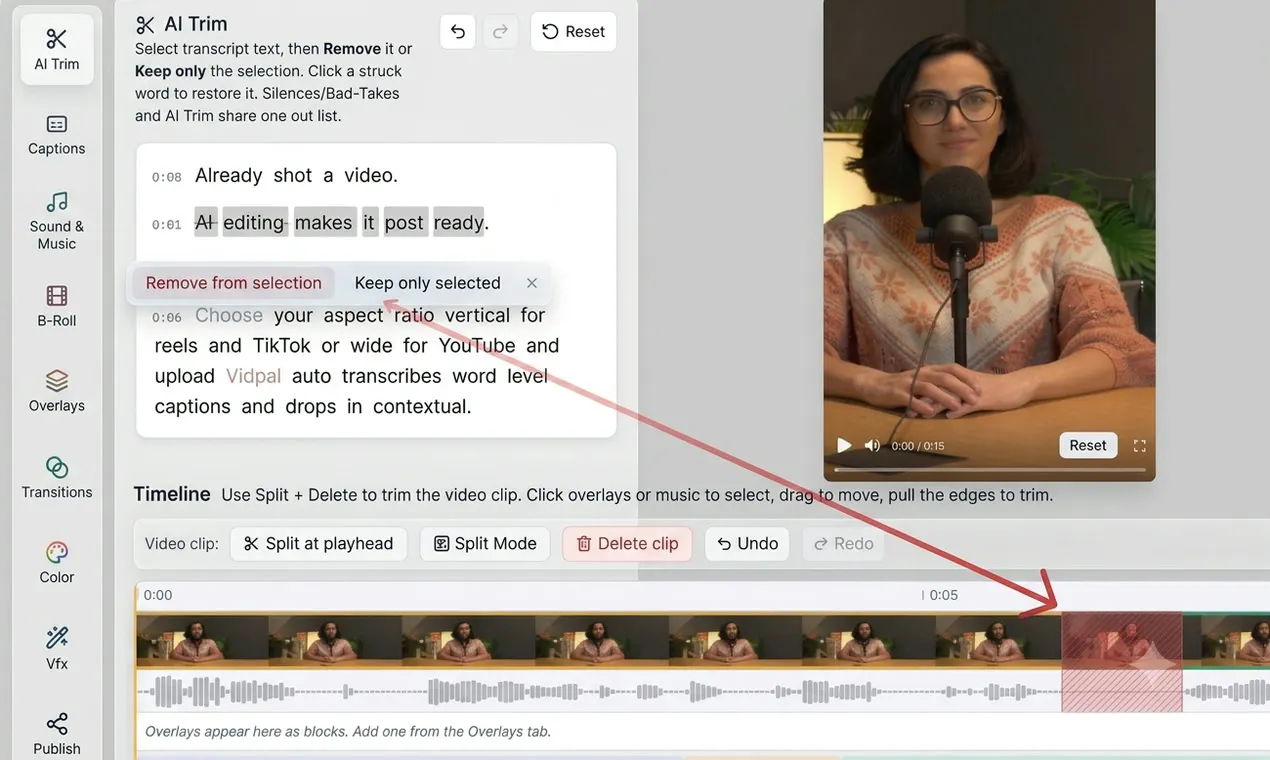The height and width of the screenshot is (760, 1270).
Task: Expand the preview to fullscreen
Action: 1139,445
